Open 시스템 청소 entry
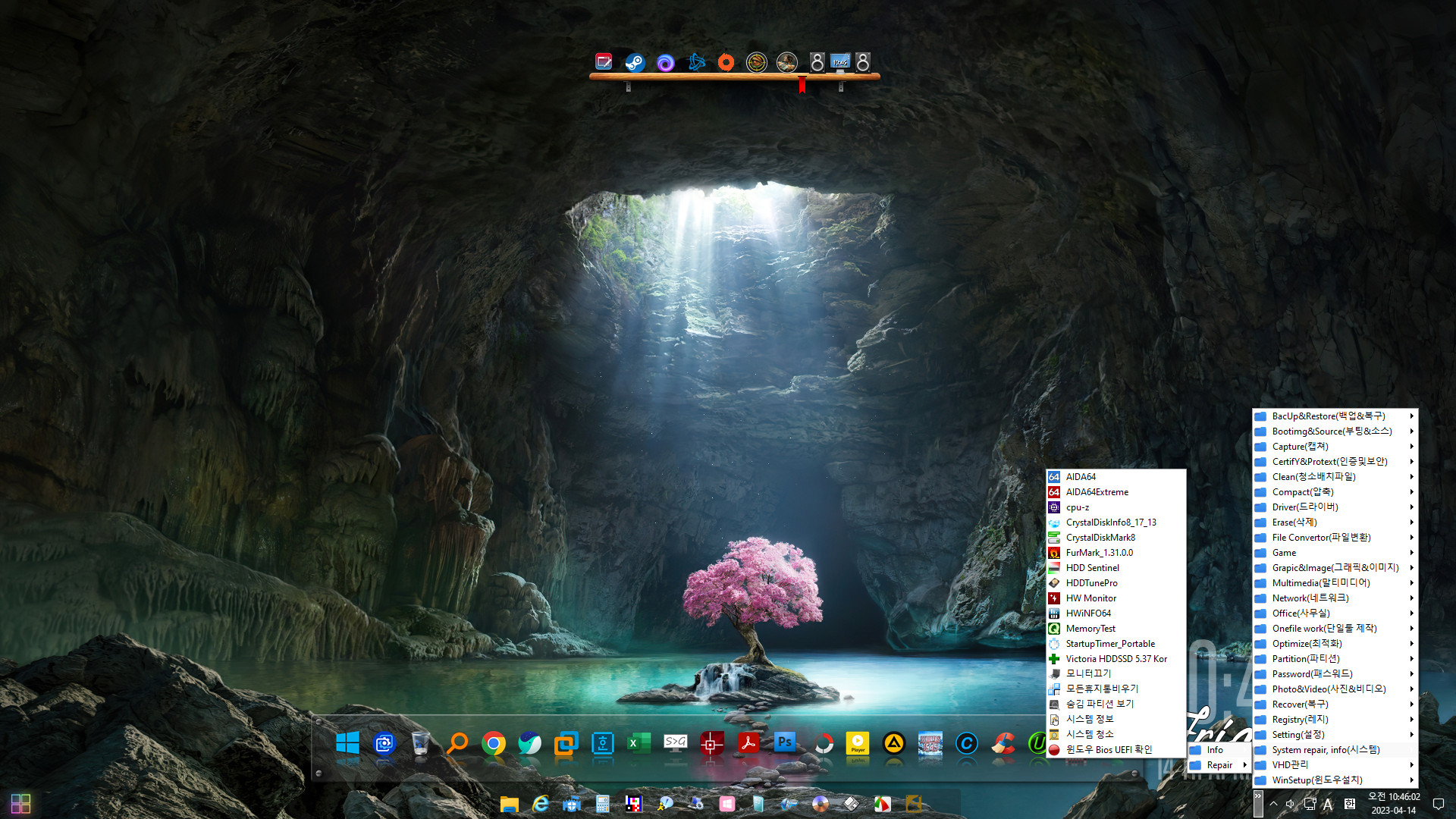 1116,734
